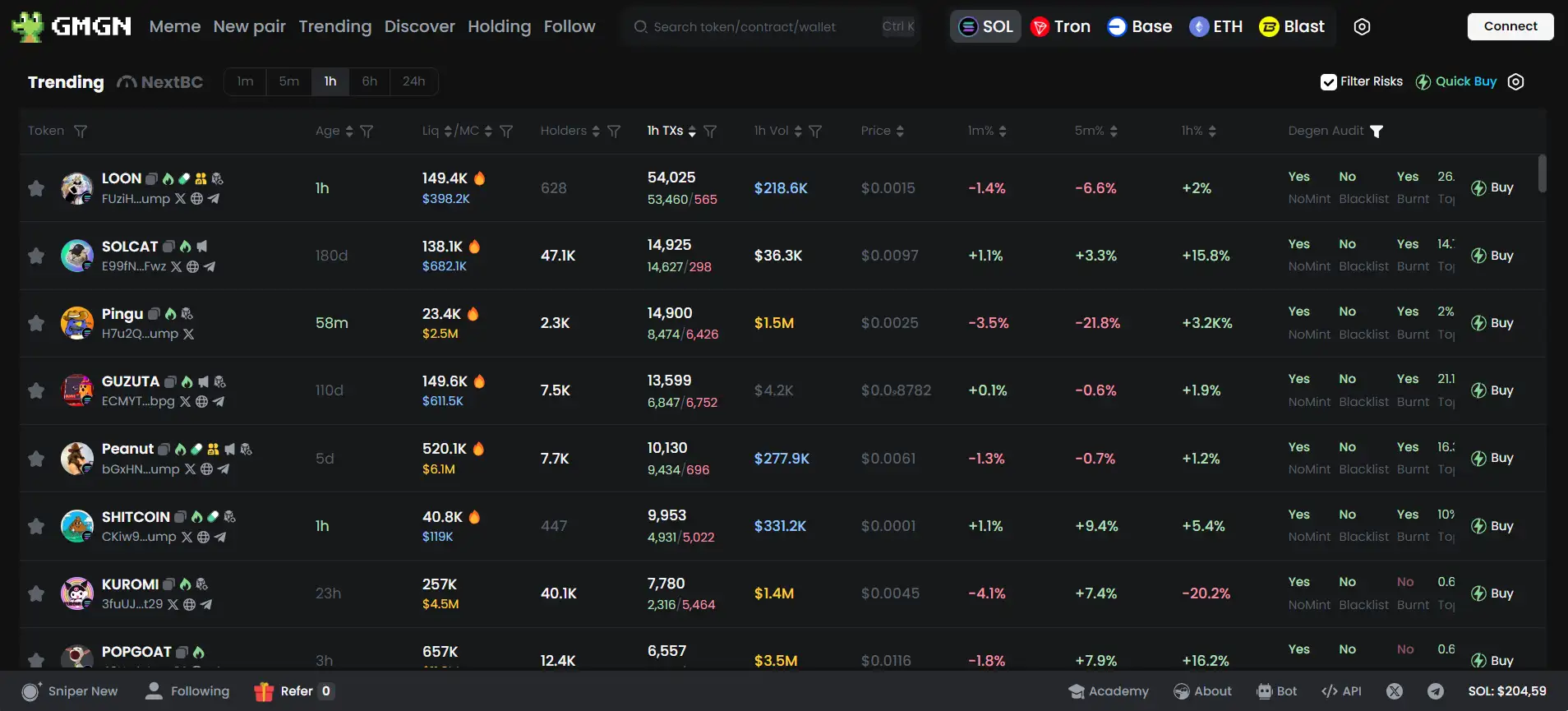Open Peanut's website globe icon
This screenshot has width=1568, height=711.
coord(207,469)
